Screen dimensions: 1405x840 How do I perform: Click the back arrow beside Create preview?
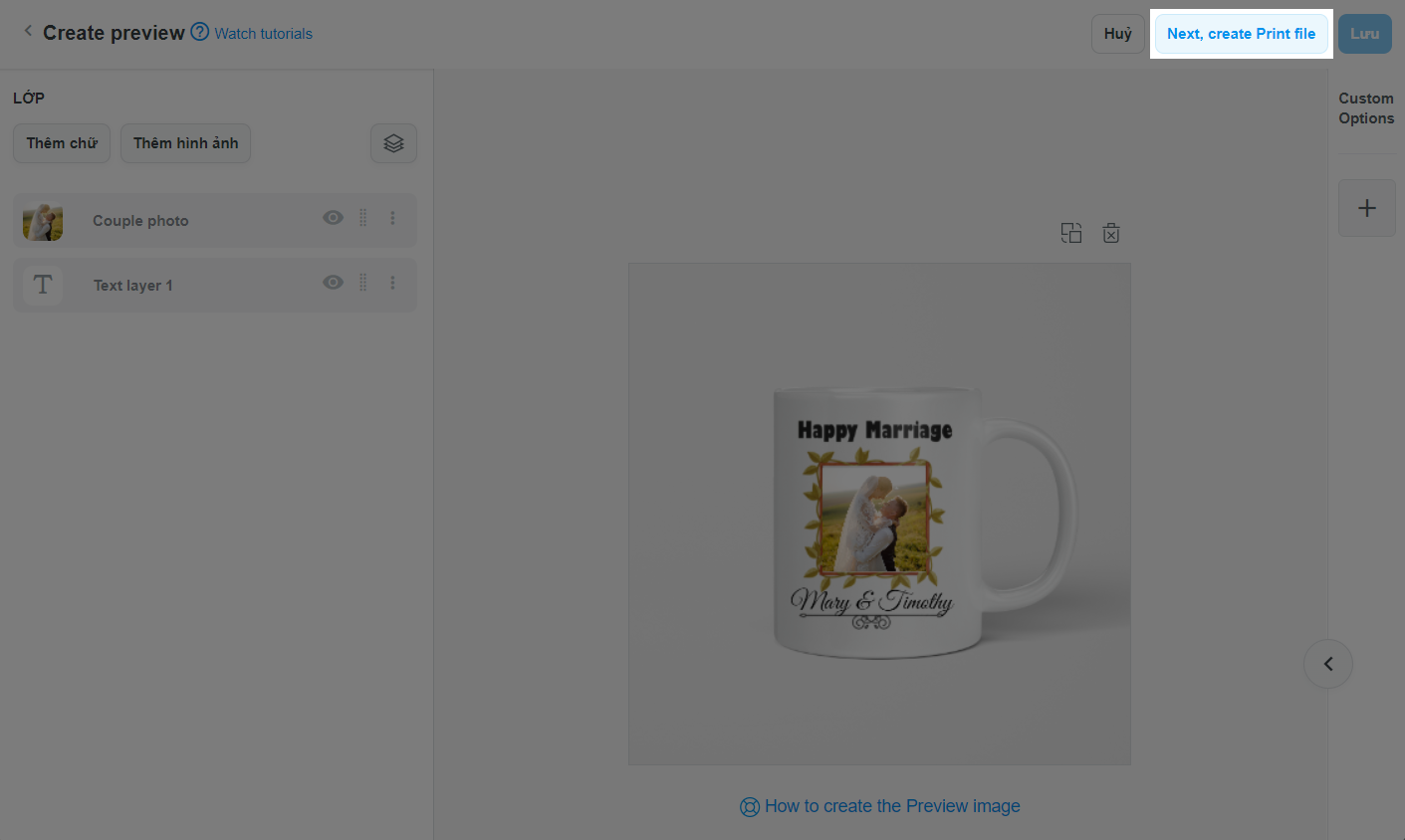(28, 32)
